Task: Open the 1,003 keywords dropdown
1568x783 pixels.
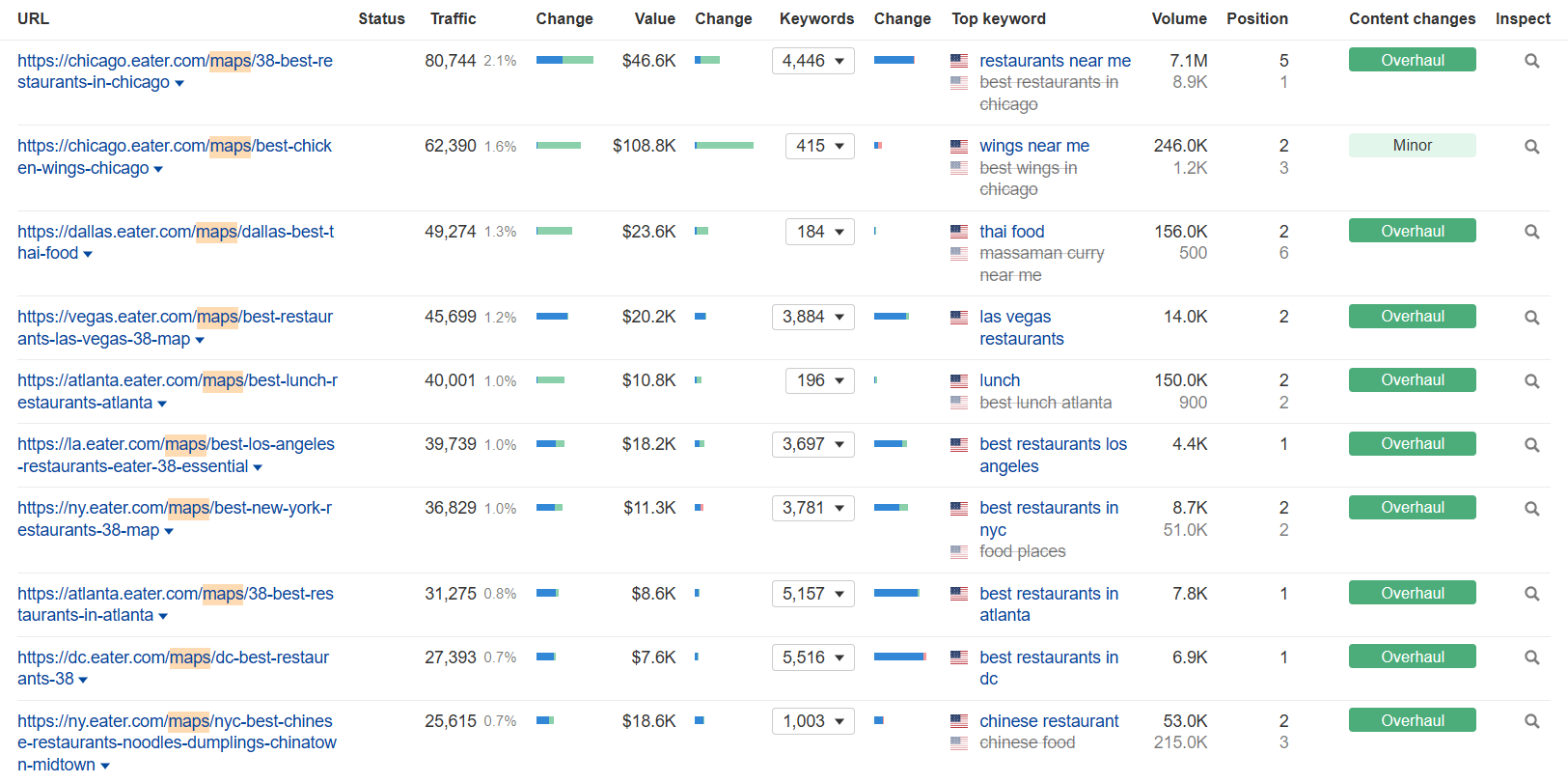Action: pos(813,721)
